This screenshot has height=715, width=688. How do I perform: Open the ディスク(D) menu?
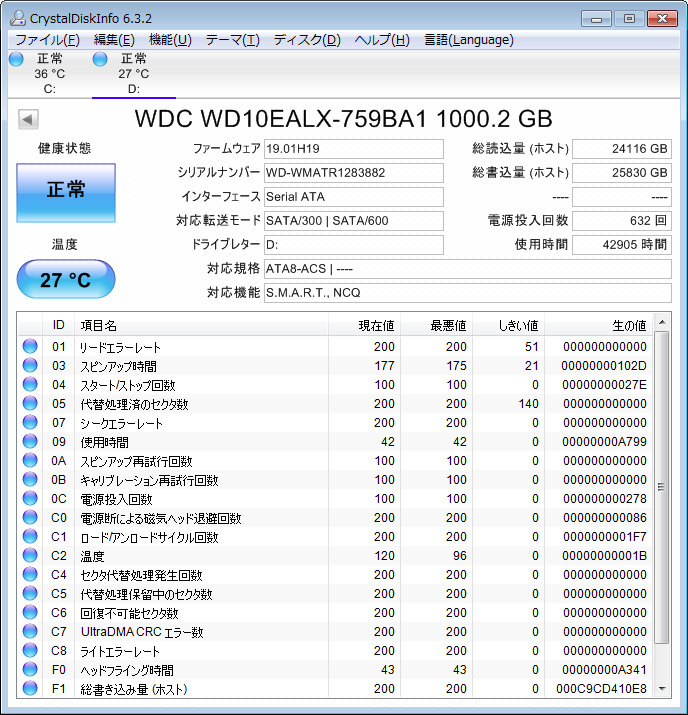[307, 40]
